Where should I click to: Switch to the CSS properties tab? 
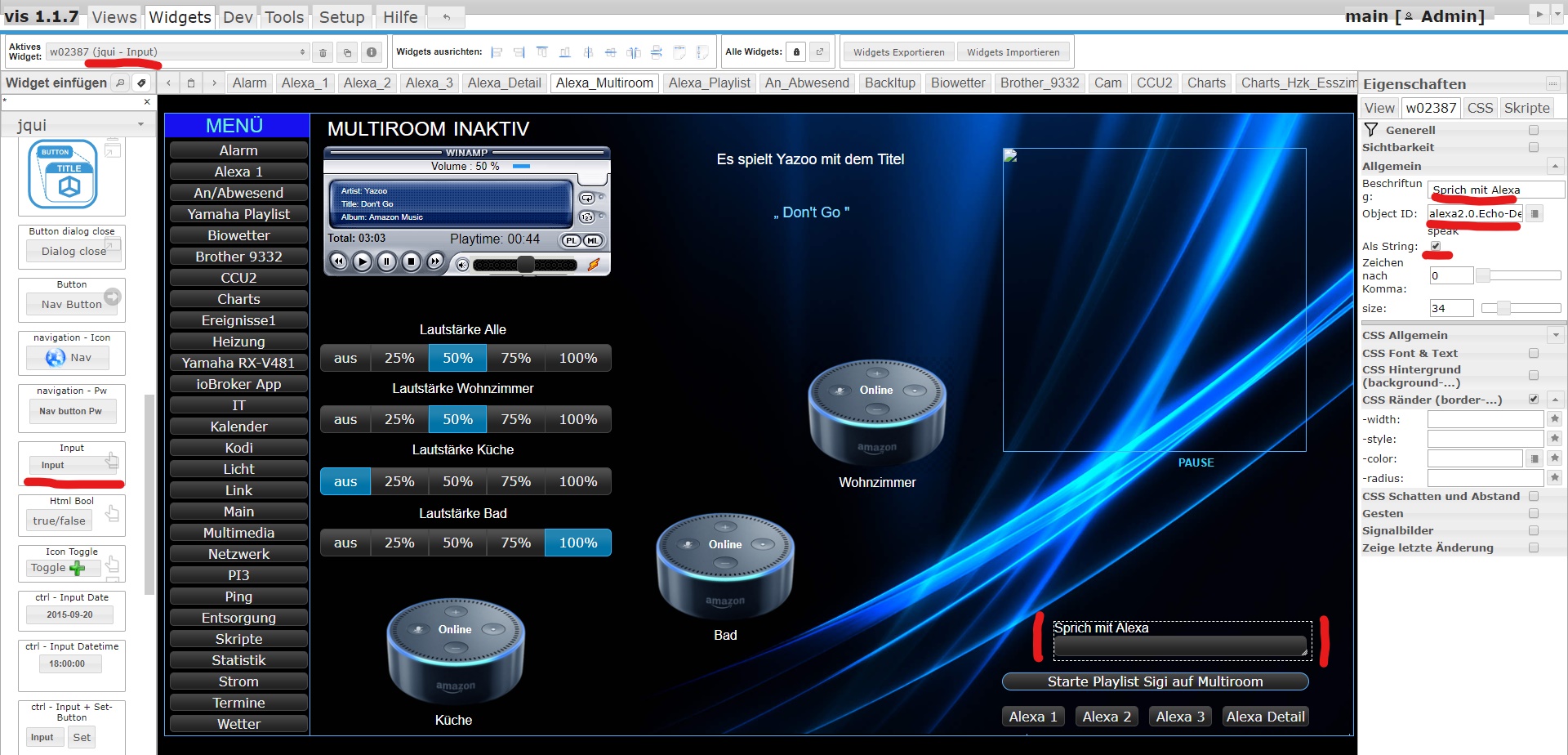pyautogui.click(x=1480, y=108)
